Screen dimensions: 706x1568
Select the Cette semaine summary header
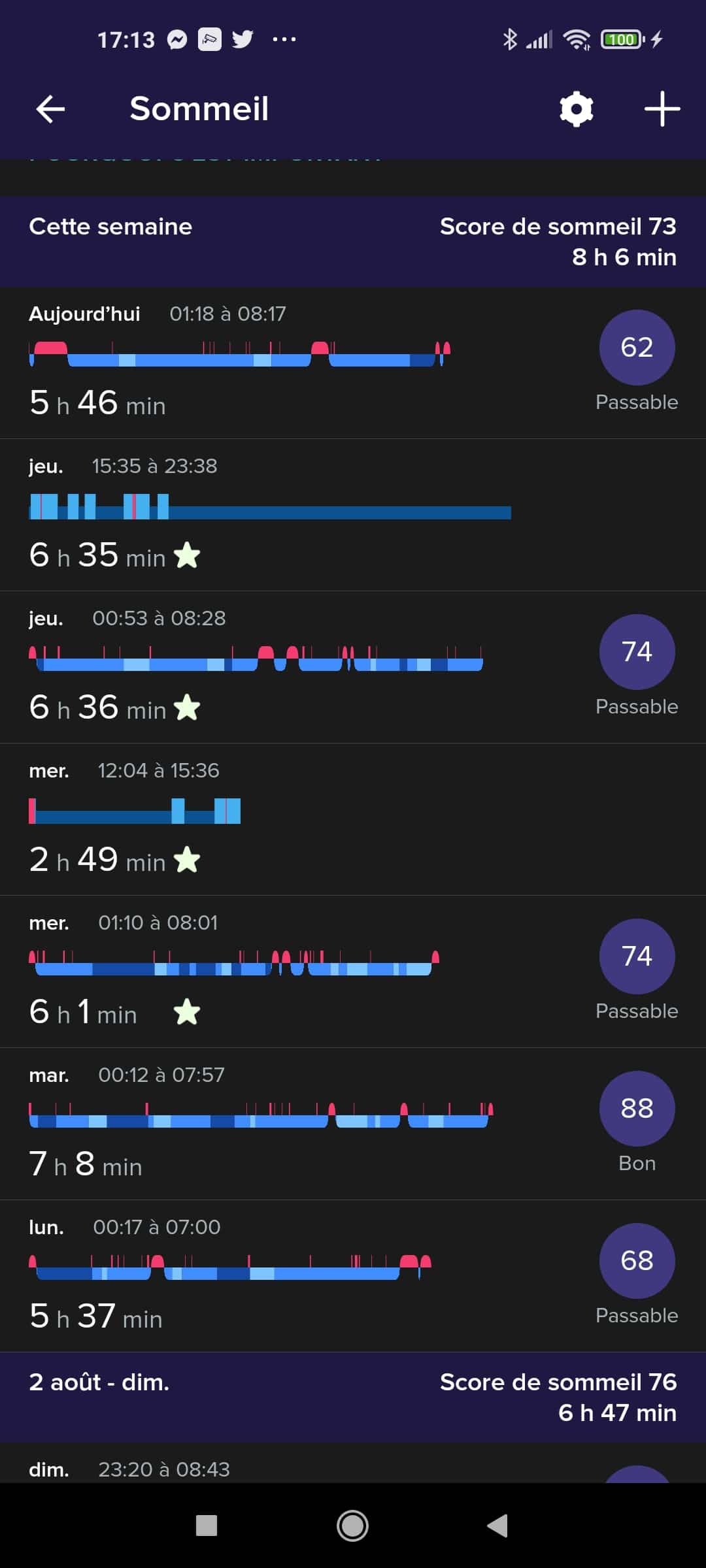click(353, 242)
